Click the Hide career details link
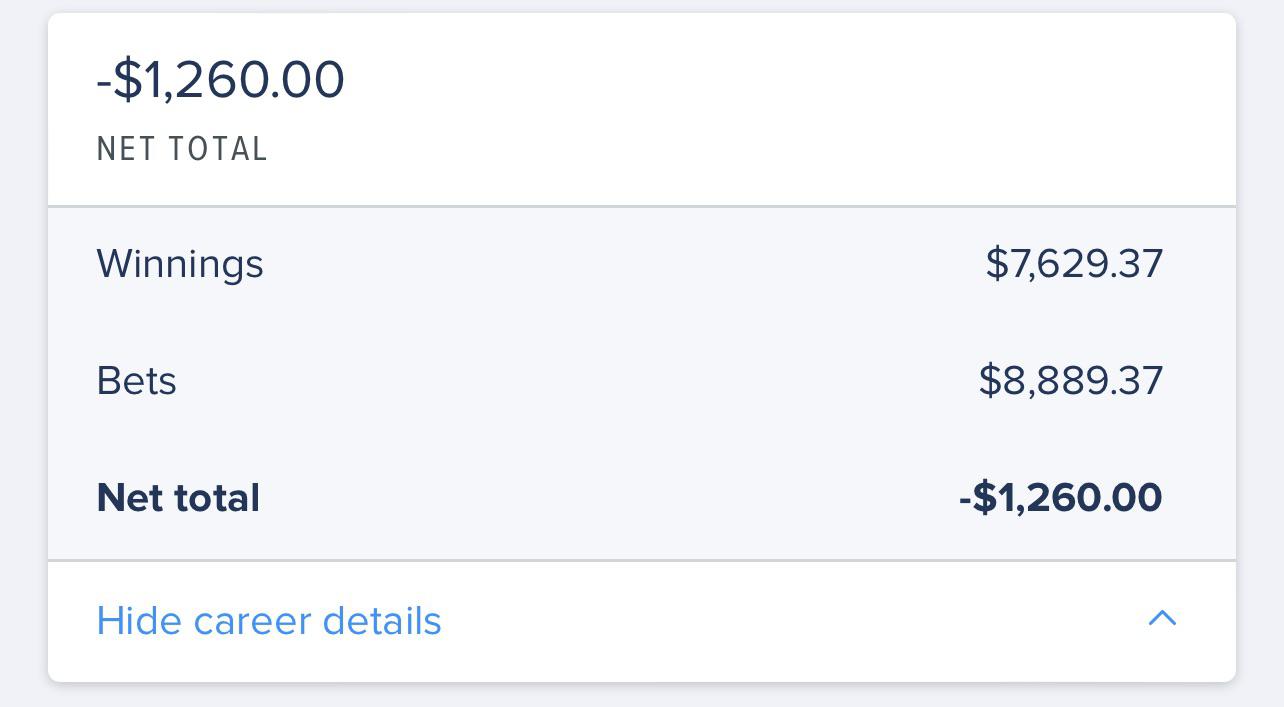This screenshot has height=707, width=1284. (268, 620)
